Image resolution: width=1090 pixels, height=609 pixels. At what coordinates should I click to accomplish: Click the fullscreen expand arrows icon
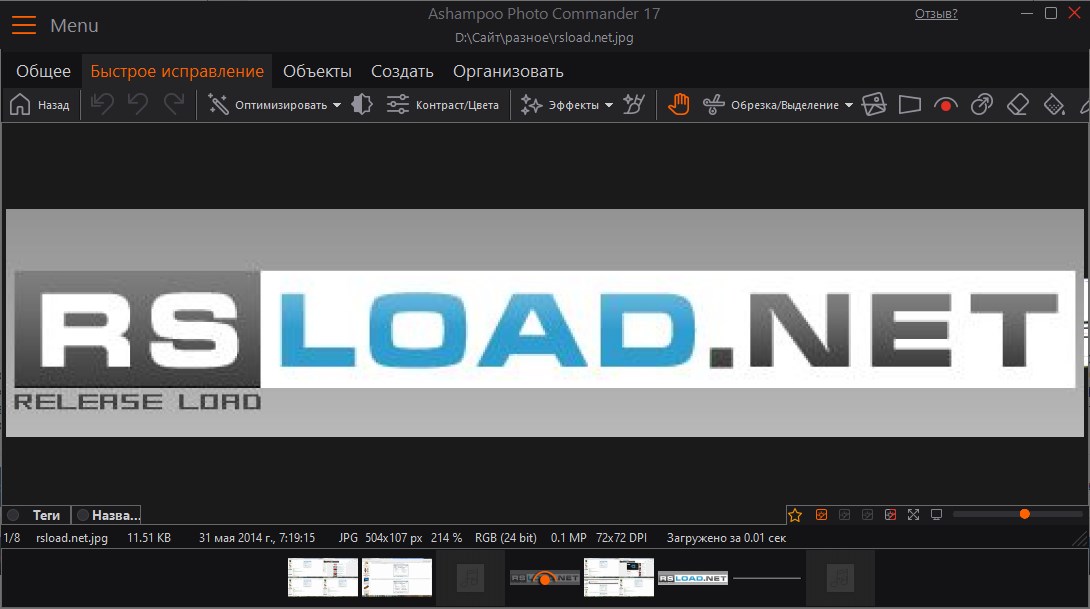click(x=913, y=514)
